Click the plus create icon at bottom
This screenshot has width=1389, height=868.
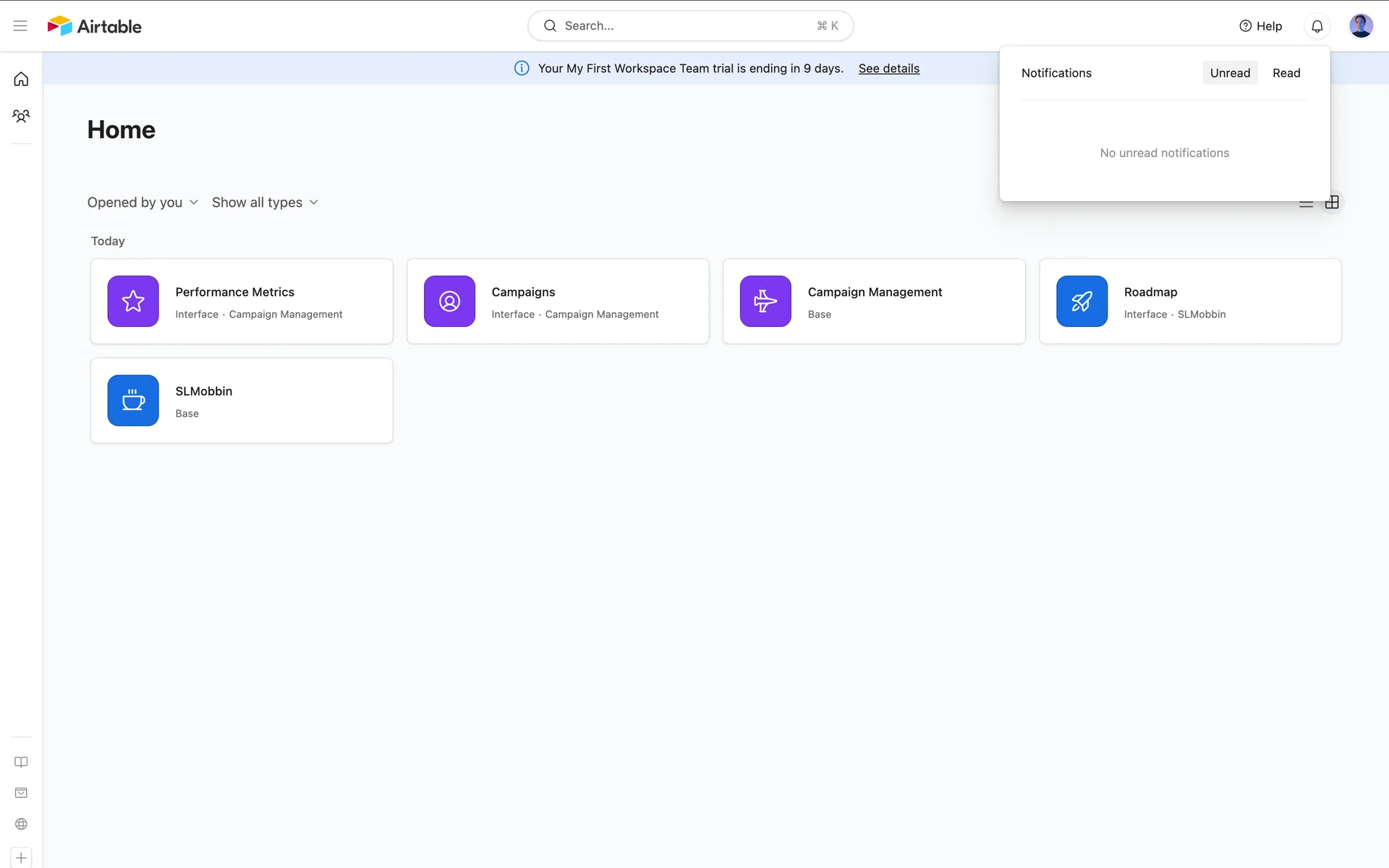(21, 858)
